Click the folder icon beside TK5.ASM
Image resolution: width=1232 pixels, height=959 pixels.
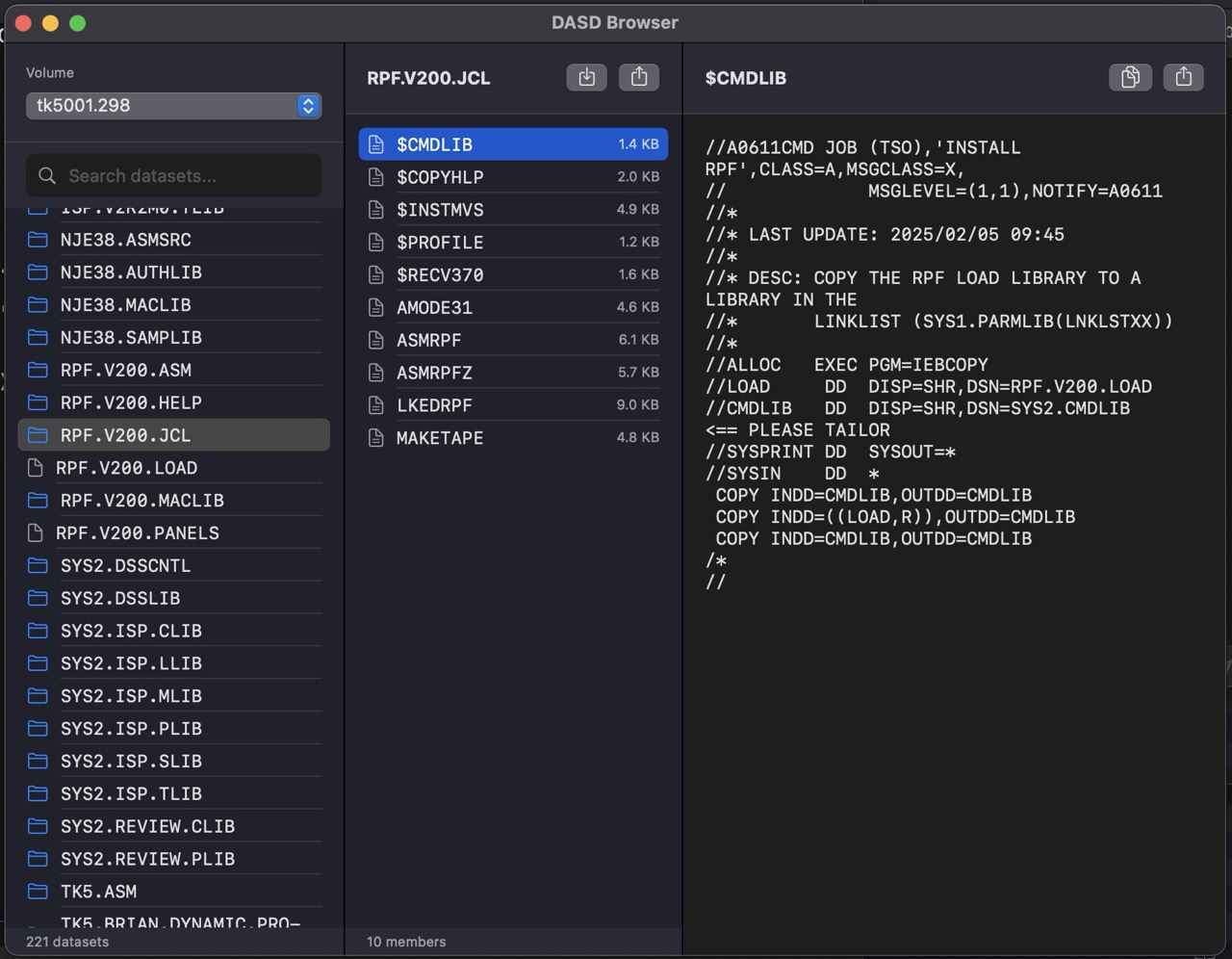pos(38,892)
